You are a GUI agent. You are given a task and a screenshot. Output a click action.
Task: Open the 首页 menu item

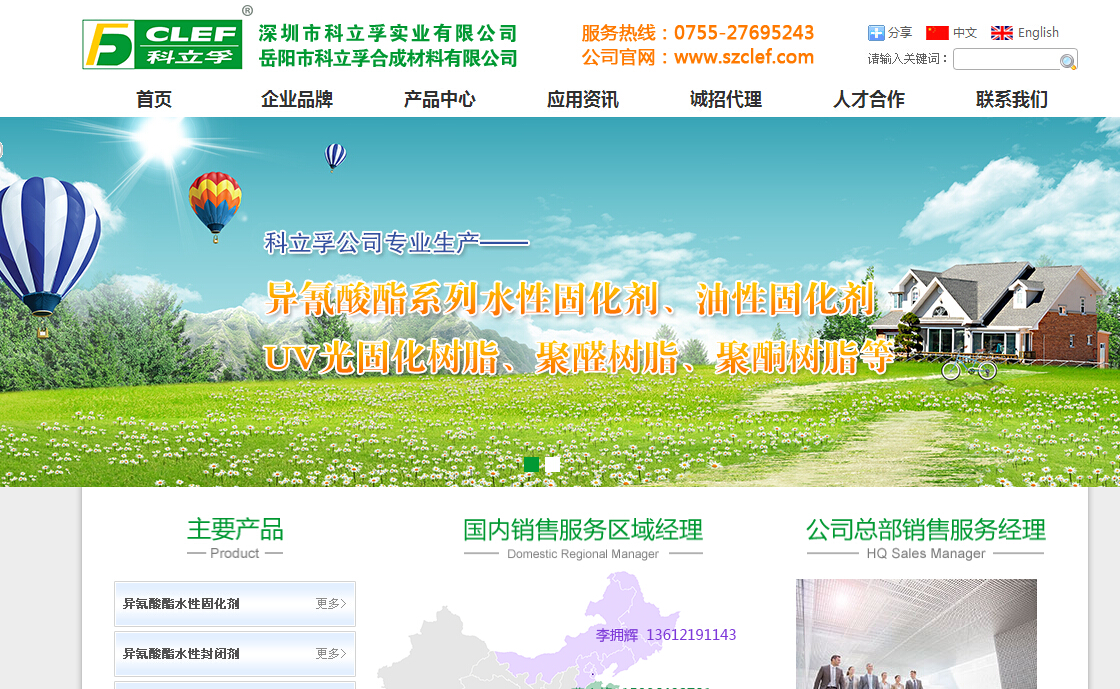pyautogui.click(x=154, y=99)
